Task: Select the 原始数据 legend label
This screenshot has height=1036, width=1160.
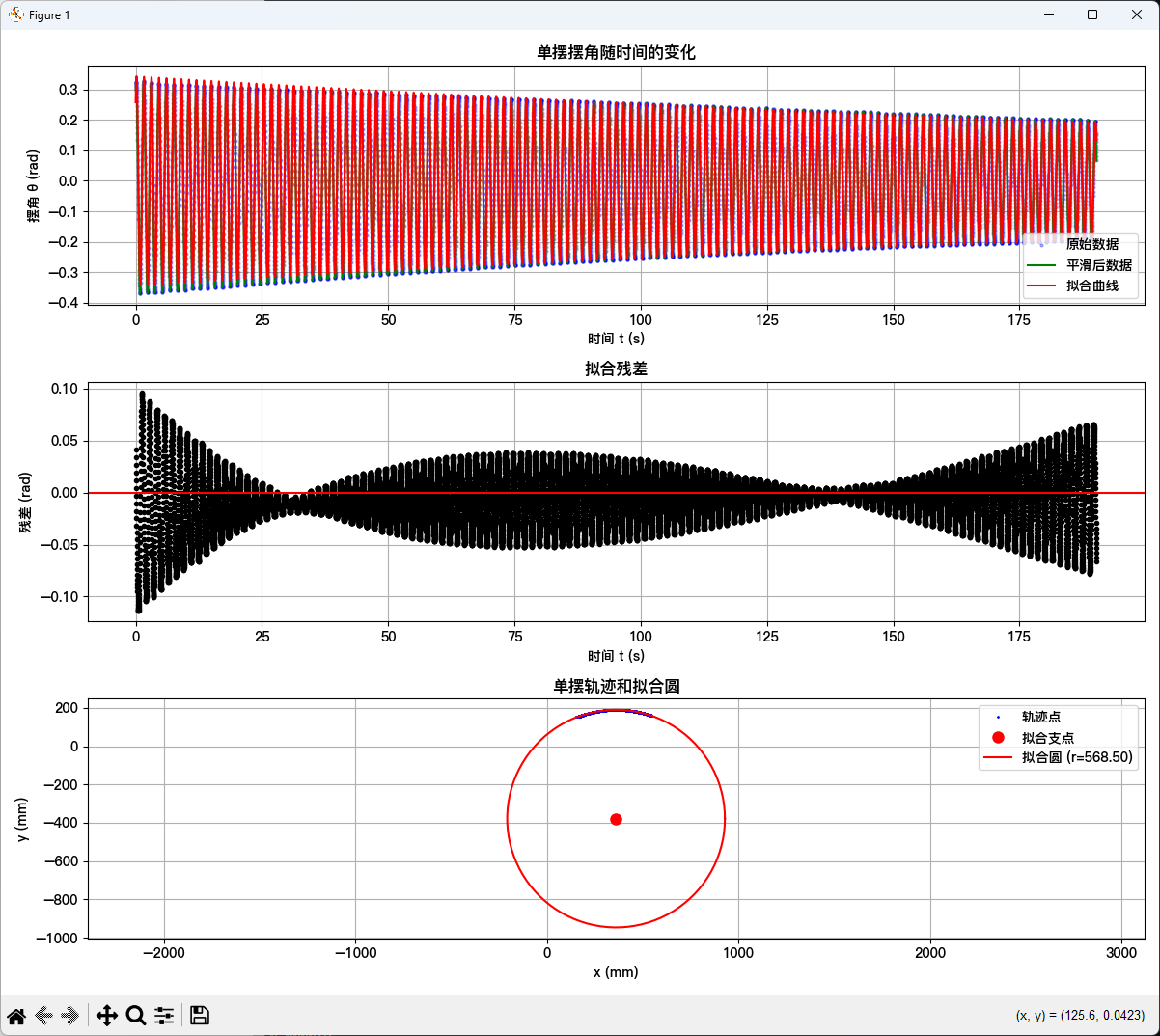Action: point(1091,244)
